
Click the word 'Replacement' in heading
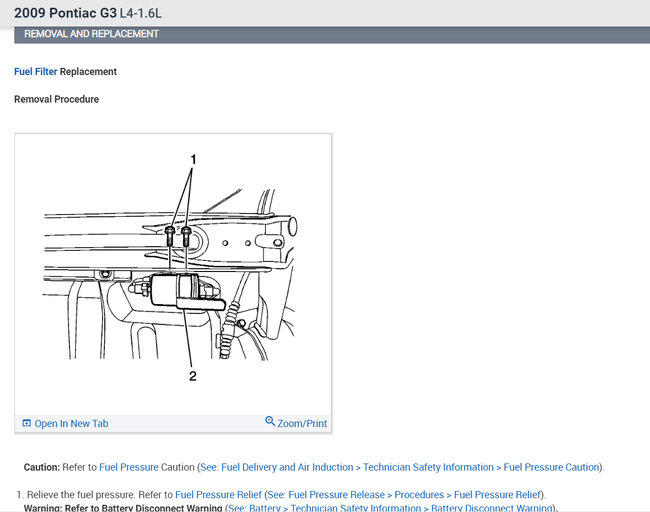pos(88,72)
